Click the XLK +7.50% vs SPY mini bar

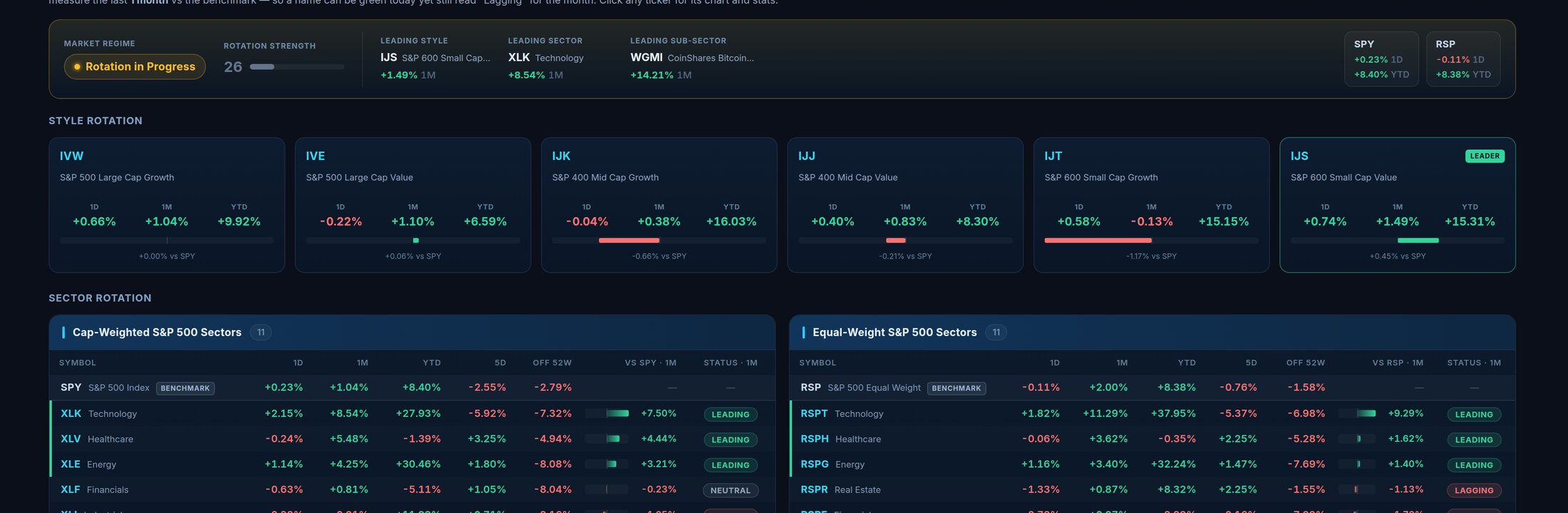click(x=607, y=413)
